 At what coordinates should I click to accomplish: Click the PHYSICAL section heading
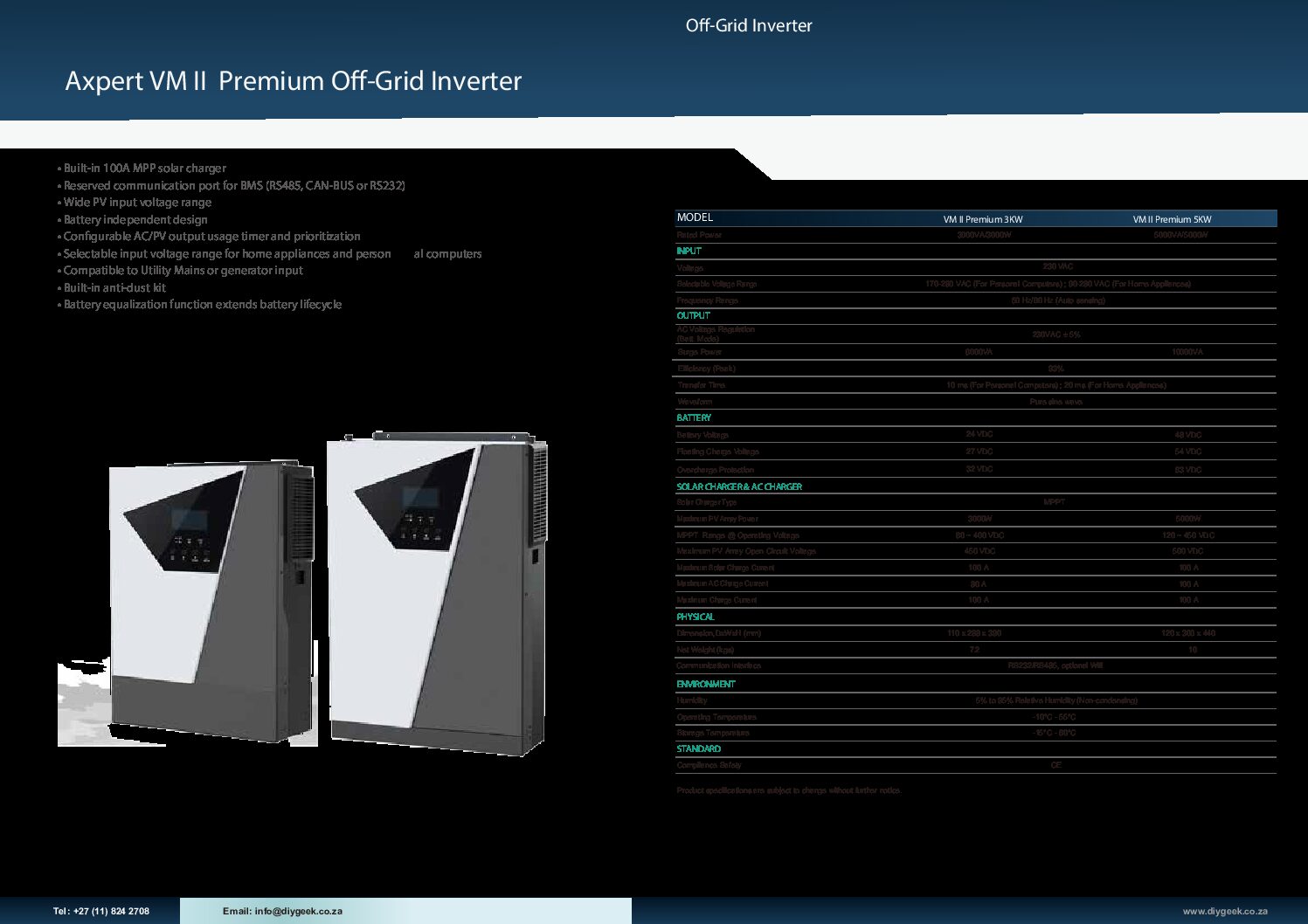point(696,617)
